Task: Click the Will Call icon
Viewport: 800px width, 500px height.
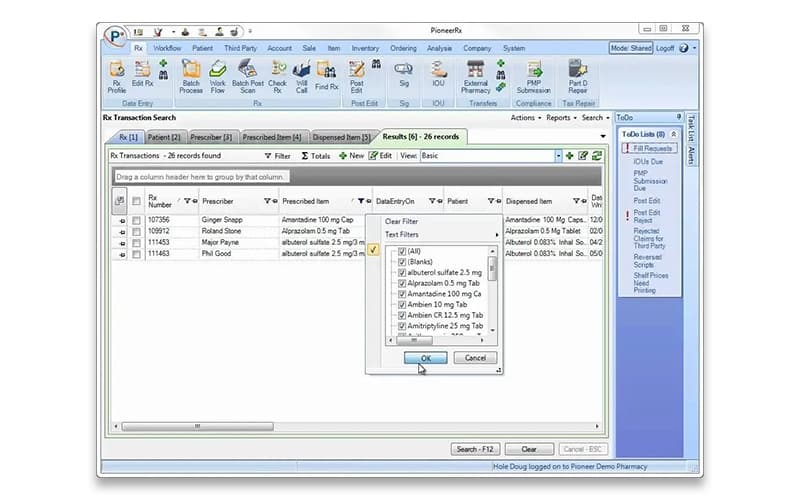Action: click(x=302, y=77)
